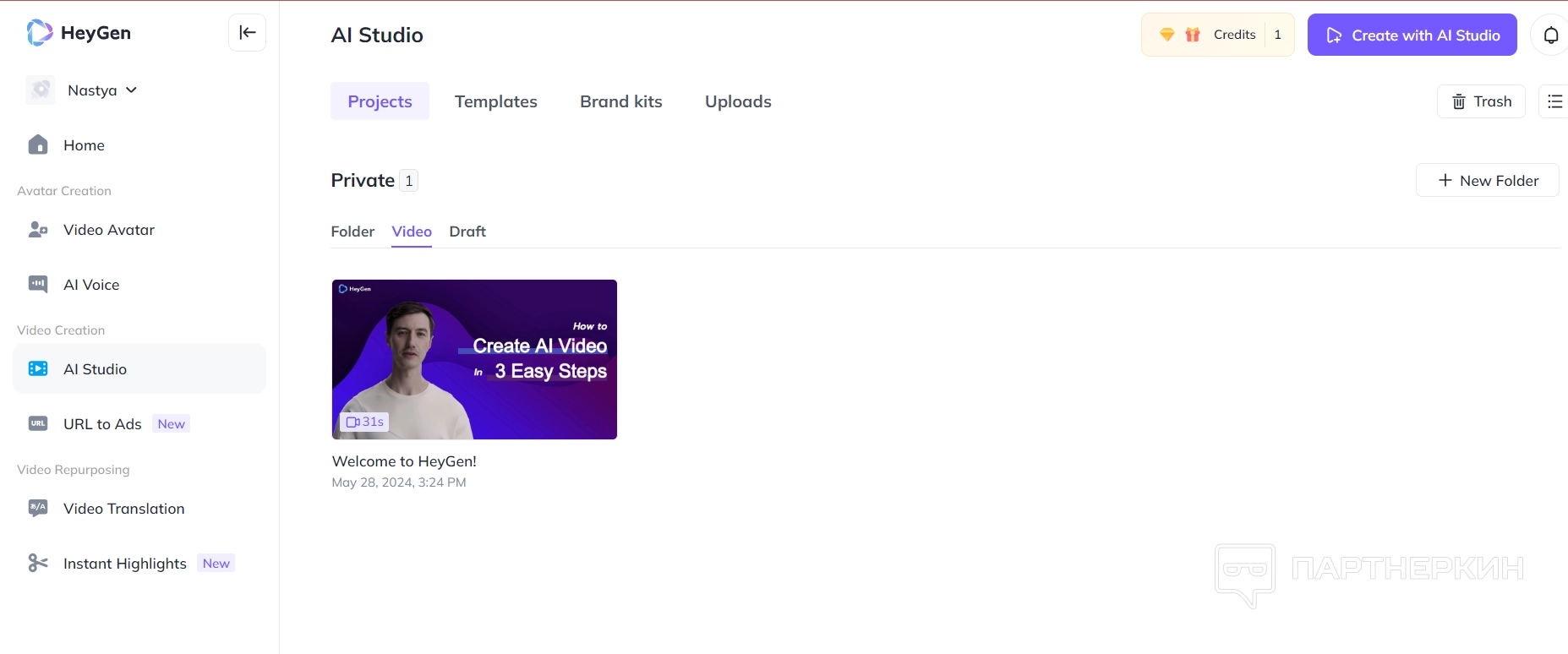The height and width of the screenshot is (654, 1568).
Task: Click the "Welcome to HeyGen!" video title
Action: pos(404,461)
